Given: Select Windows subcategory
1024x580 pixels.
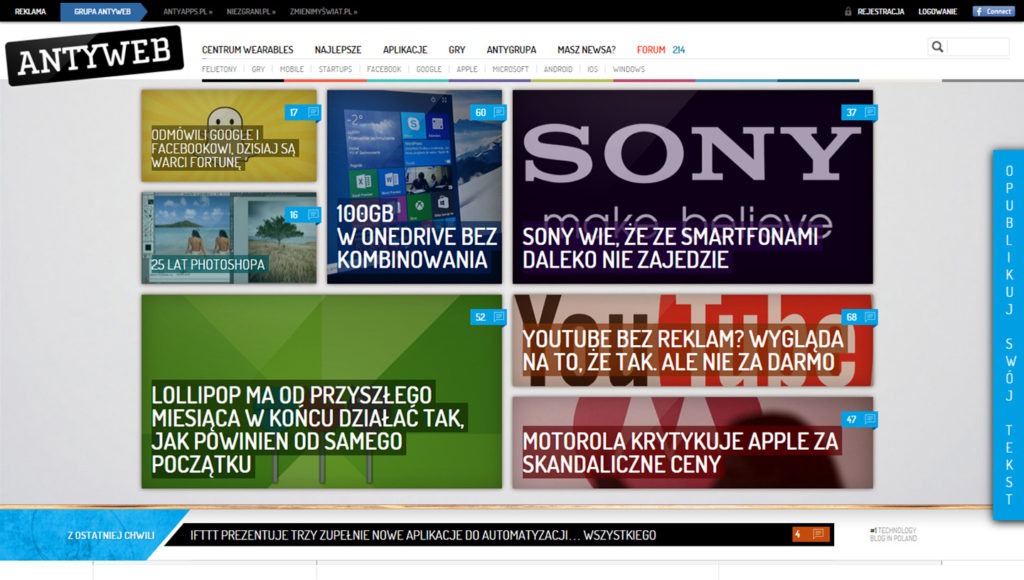Looking at the screenshot, I should tap(629, 69).
